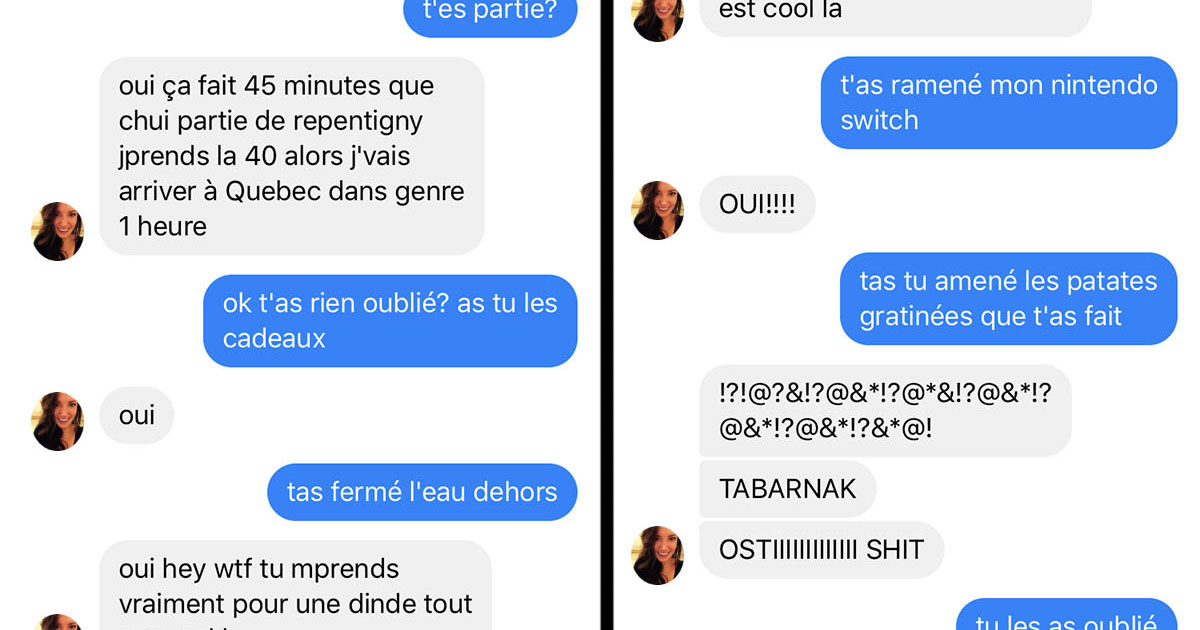Tap the 'patates gratinées' blue message
The height and width of the screenshot is (630, 1200).
(1009, 299)
